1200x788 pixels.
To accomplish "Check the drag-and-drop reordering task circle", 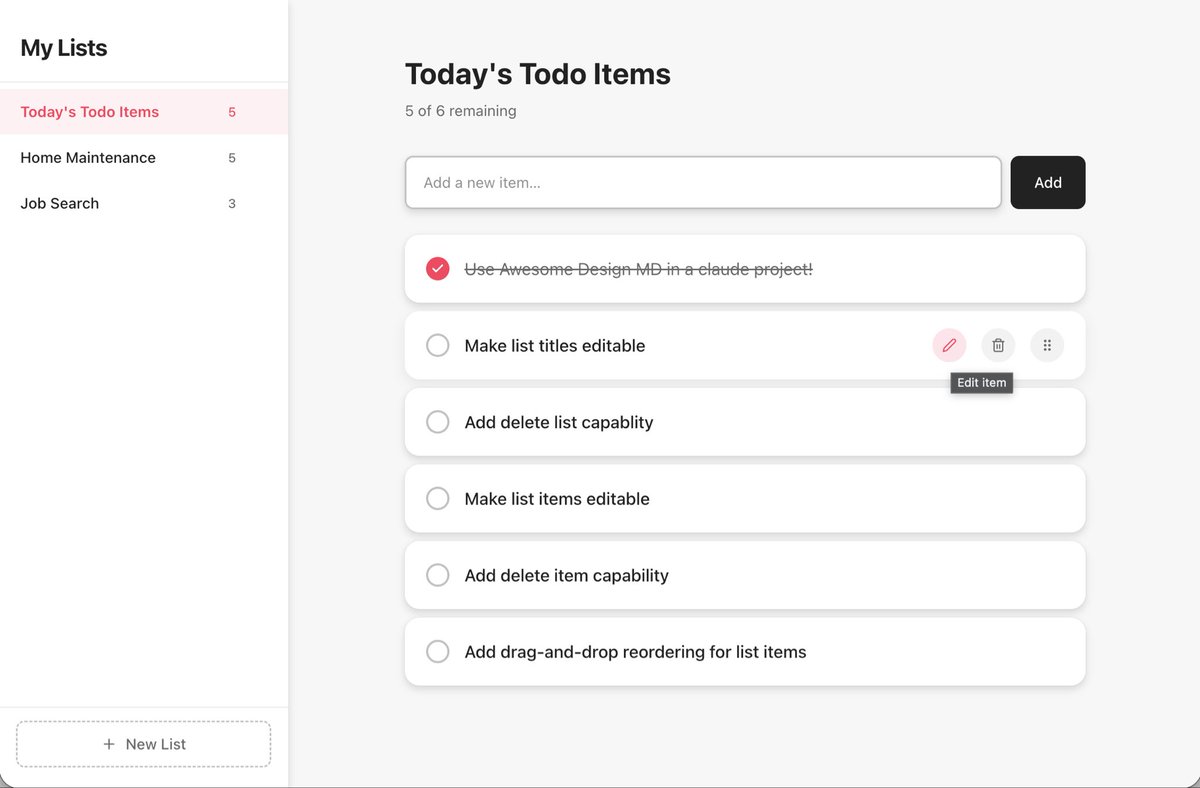I will [437, 652].
